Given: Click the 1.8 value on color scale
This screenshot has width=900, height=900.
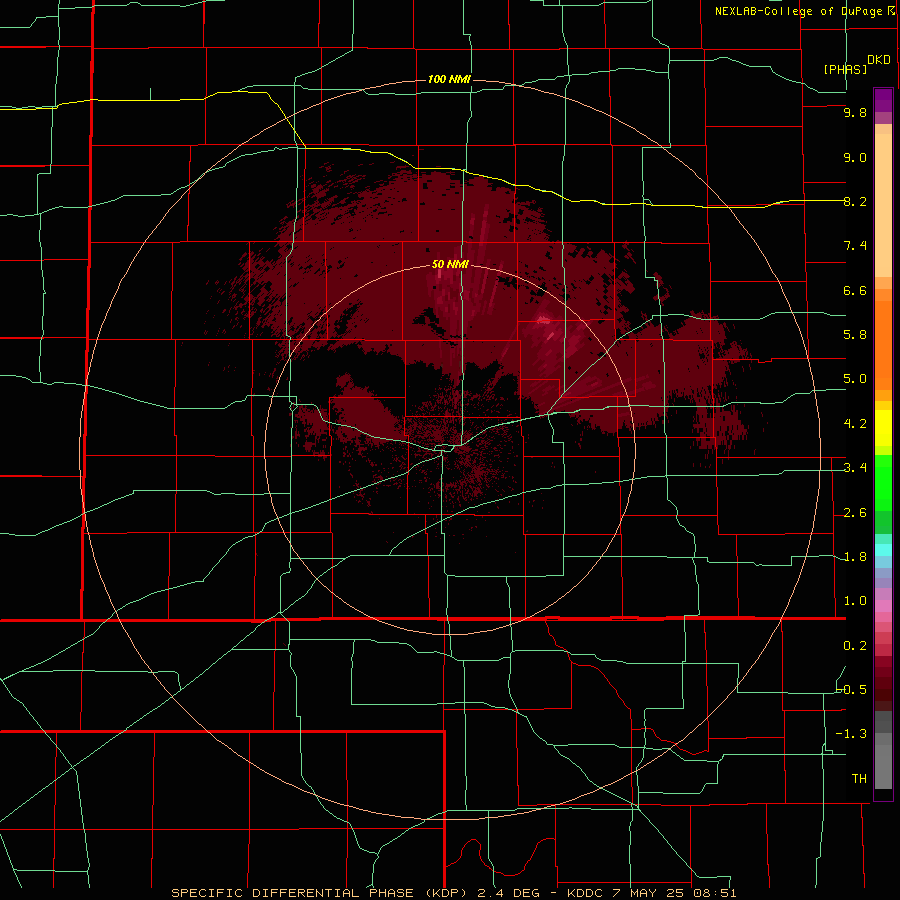Looking at the screenshot, I should pos(855,557).
